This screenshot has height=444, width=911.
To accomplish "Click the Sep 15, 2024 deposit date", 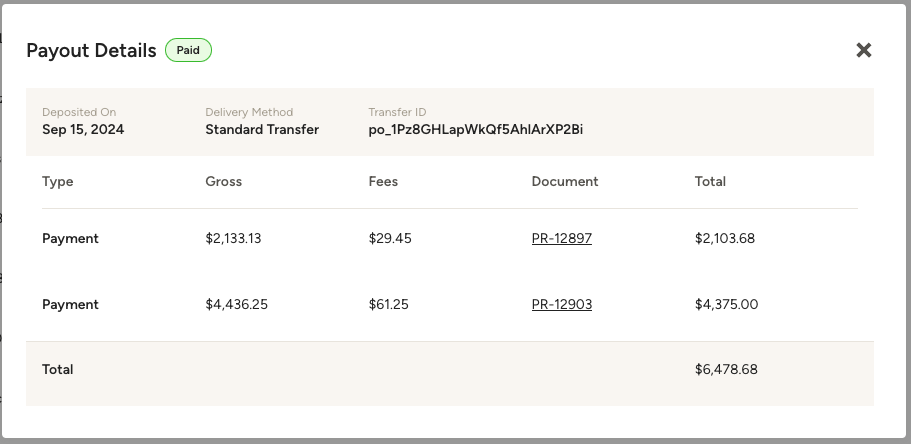I will point(83,130).
